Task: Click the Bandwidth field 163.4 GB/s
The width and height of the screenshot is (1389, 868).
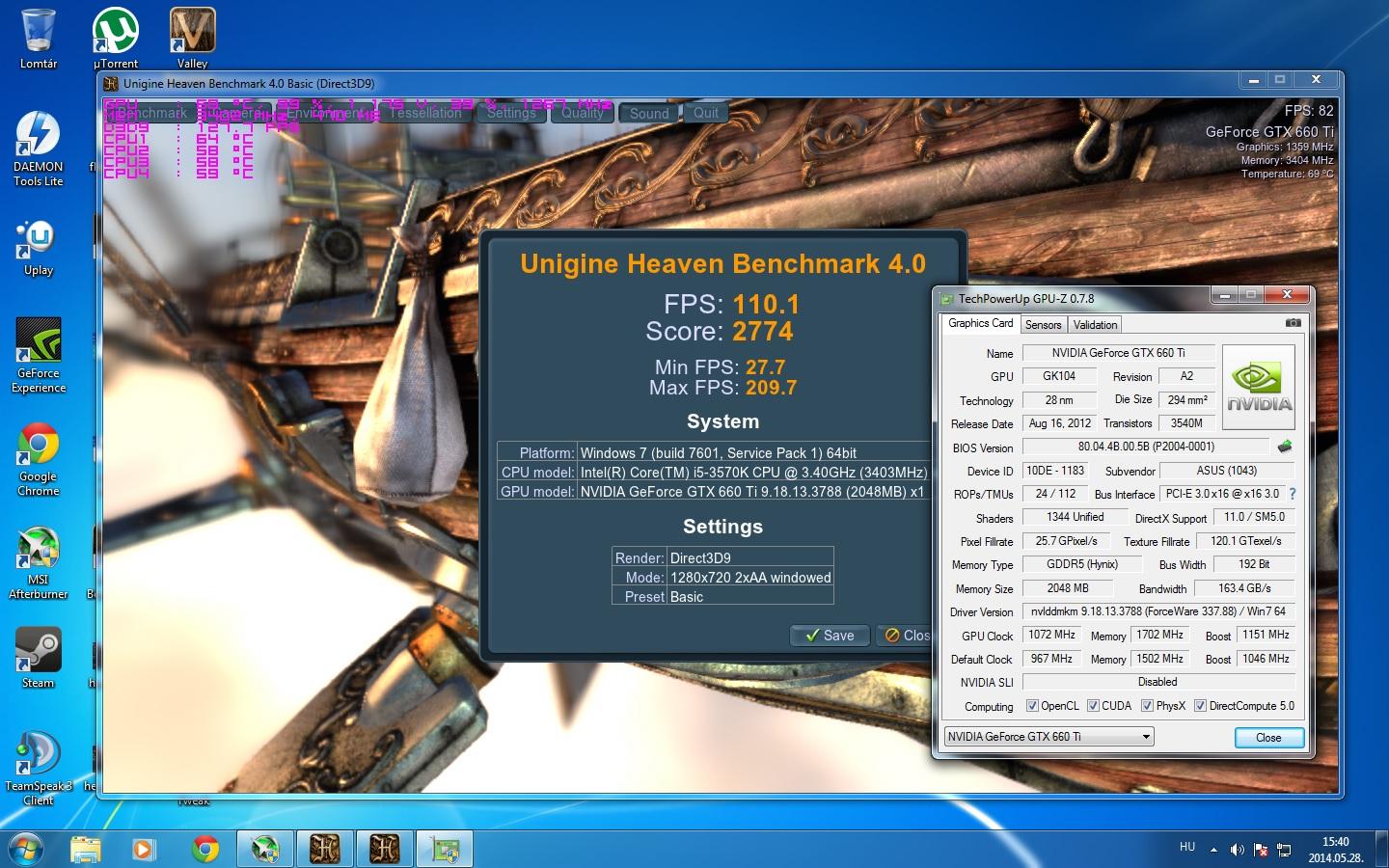Action: (1244, 588)
